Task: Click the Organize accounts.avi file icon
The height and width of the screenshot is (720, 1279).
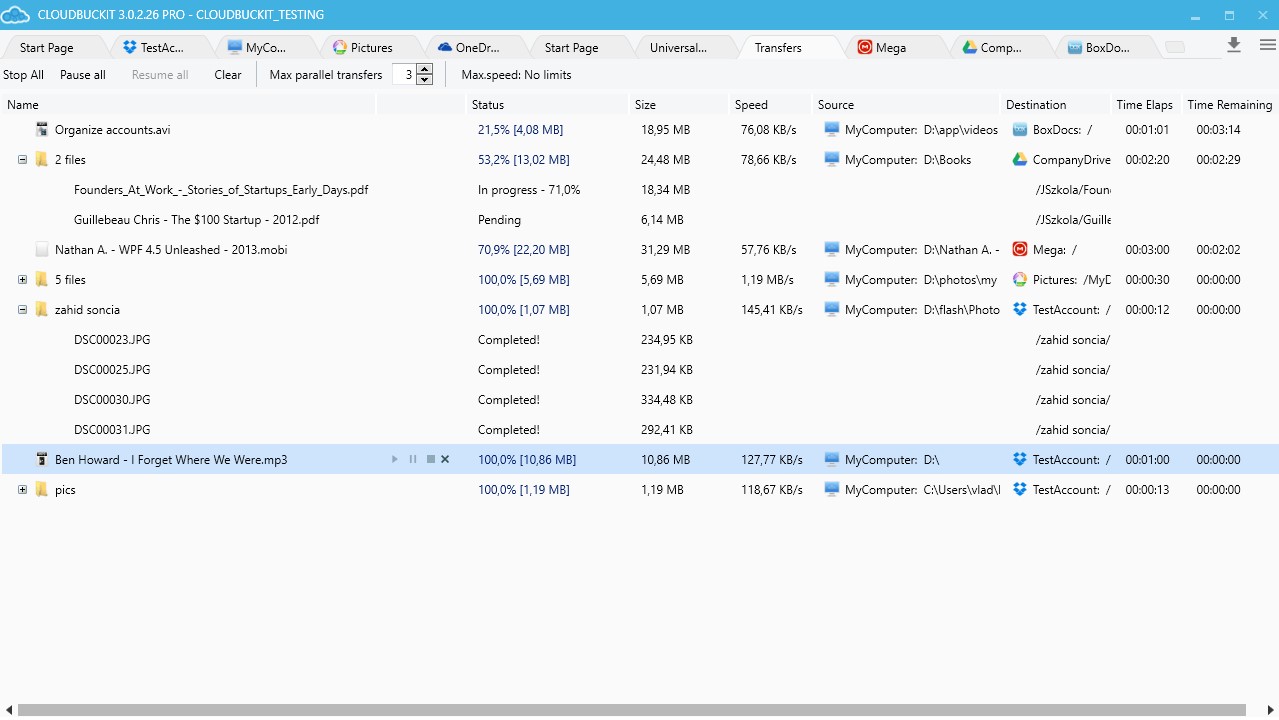Action: click(42, 130)
